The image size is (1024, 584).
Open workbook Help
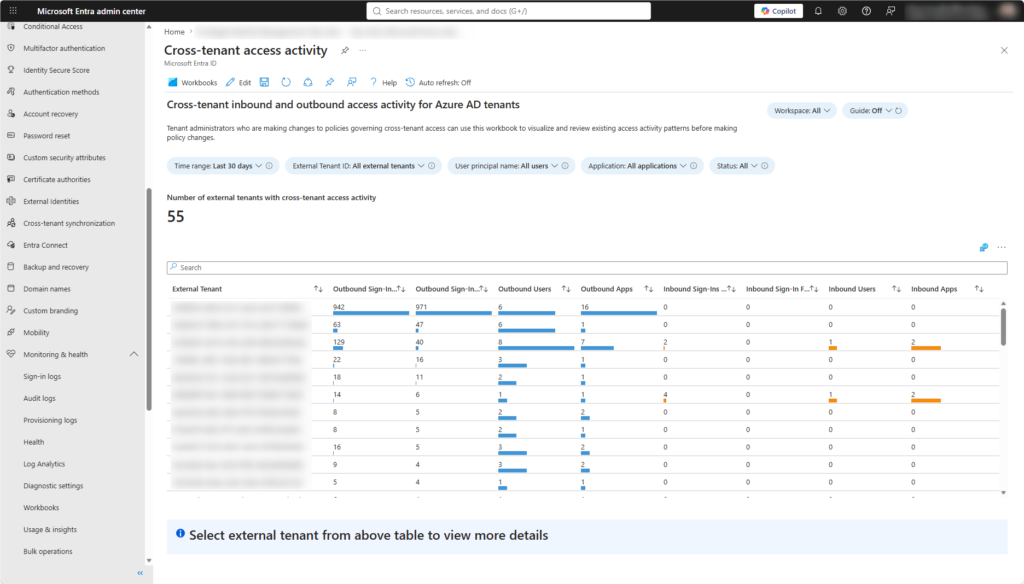point(383,82)
